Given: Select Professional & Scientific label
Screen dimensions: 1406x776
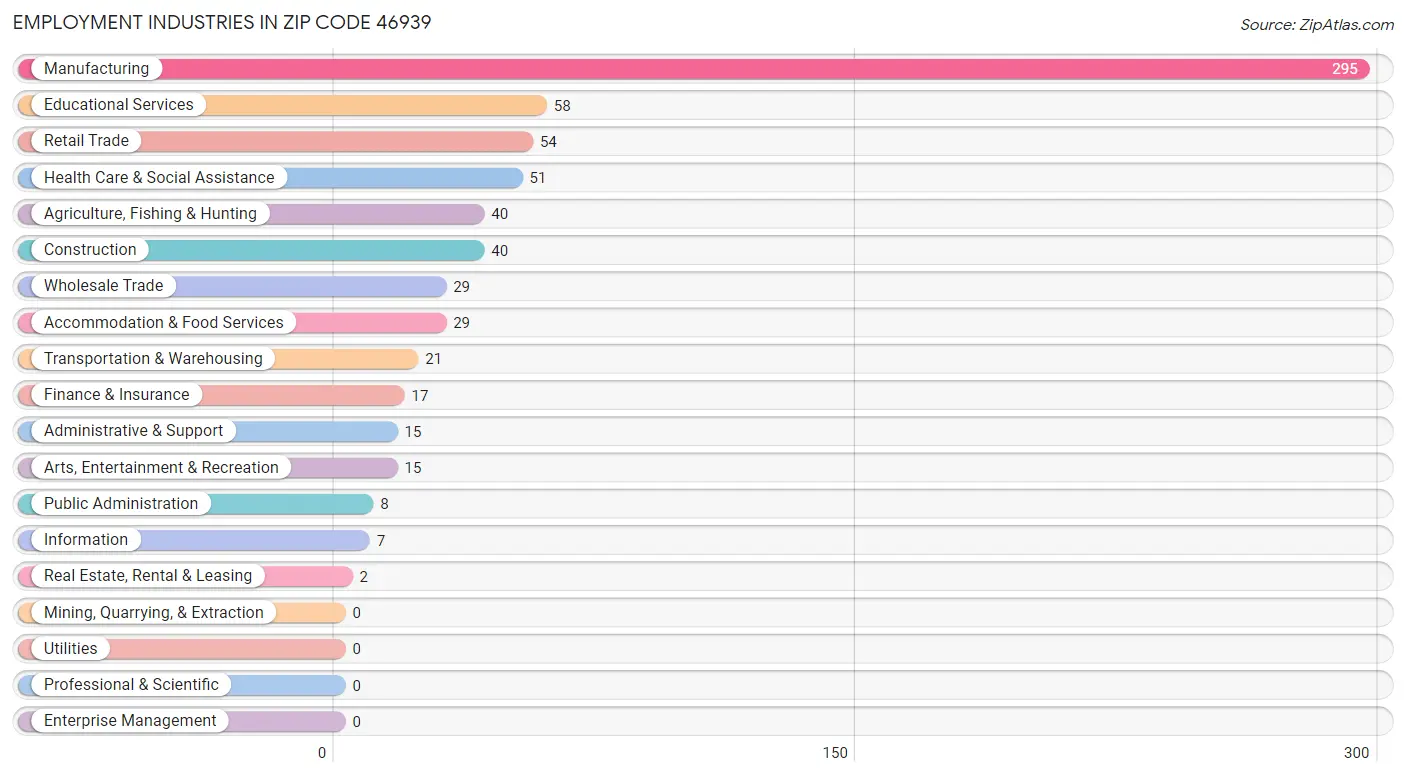Looking at the screenshot, I should click(131, 685).
